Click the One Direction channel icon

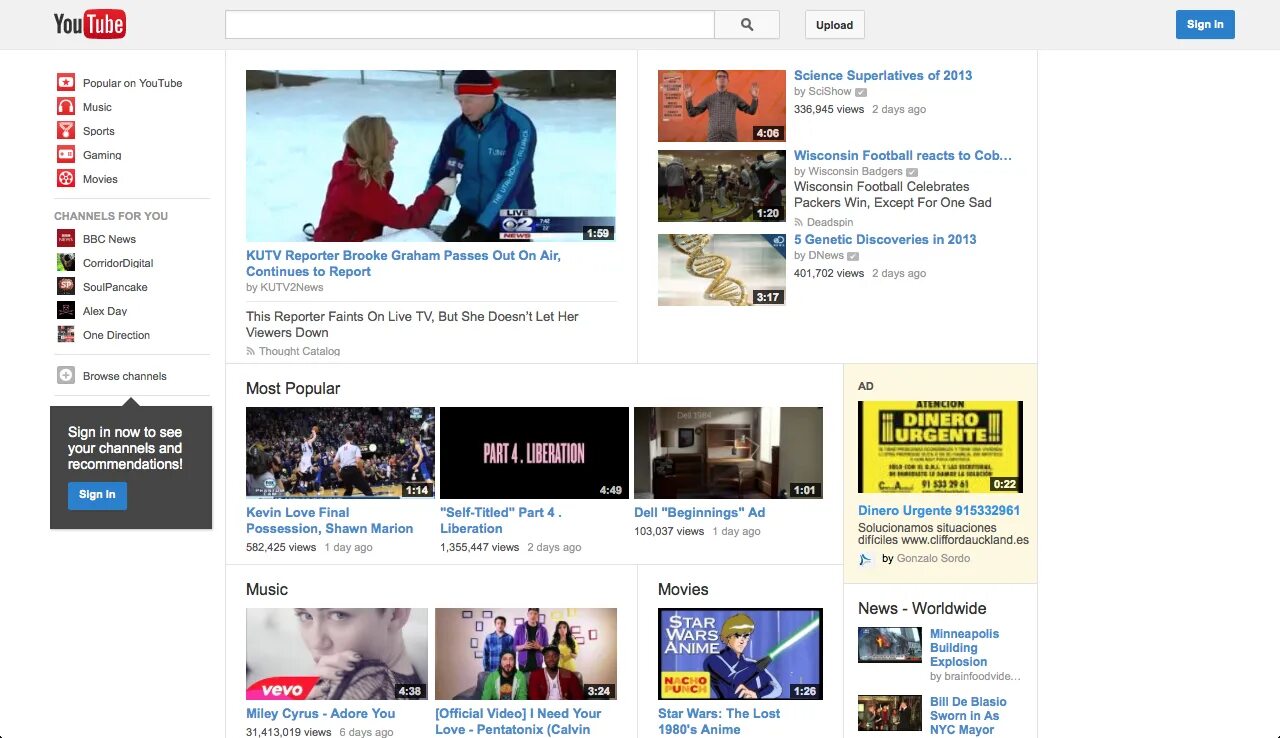click(x=66, y=334)
